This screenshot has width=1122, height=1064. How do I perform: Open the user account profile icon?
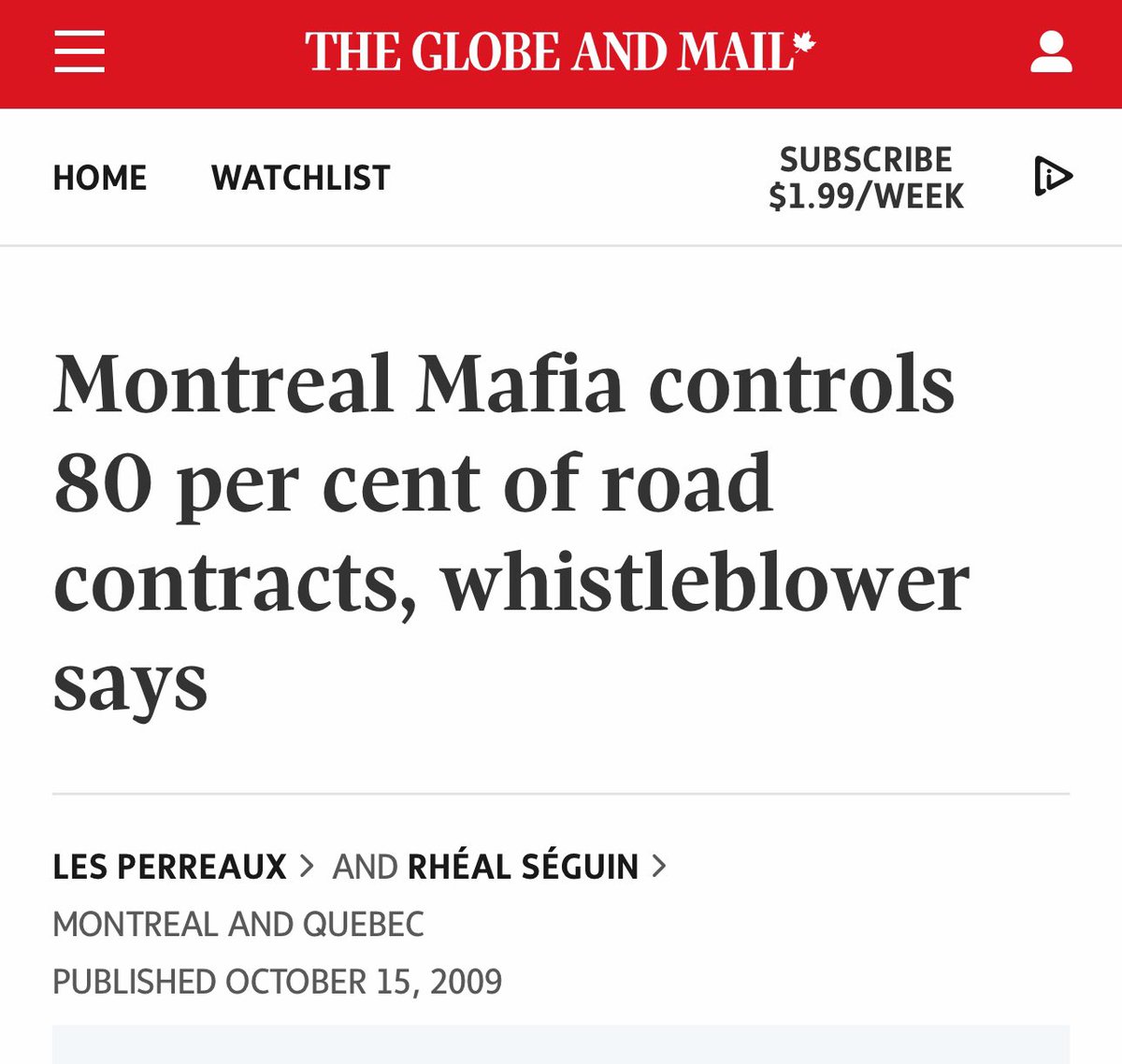pos(1051,52)
